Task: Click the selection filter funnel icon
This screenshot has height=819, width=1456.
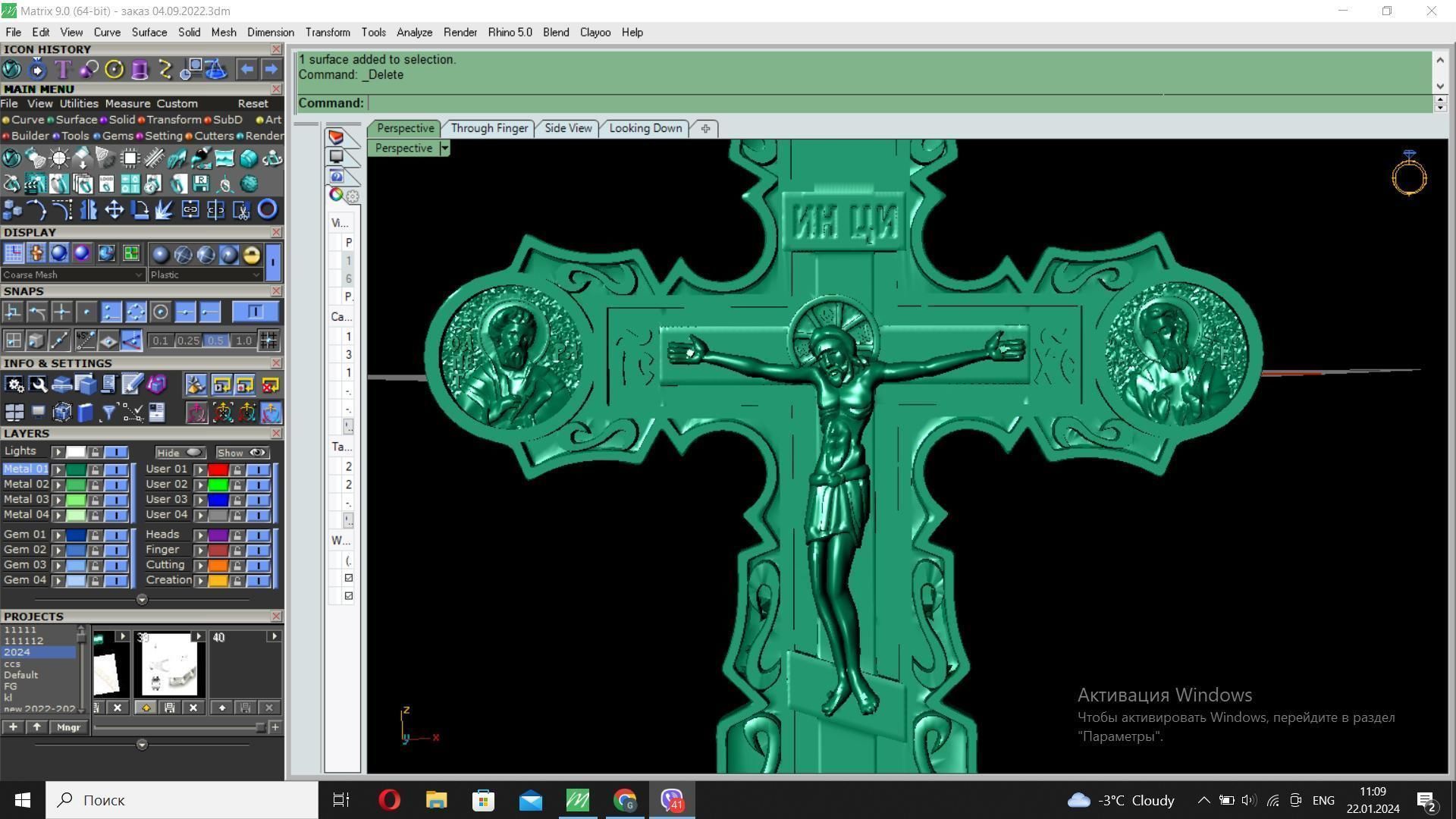Action: [108, 413]
